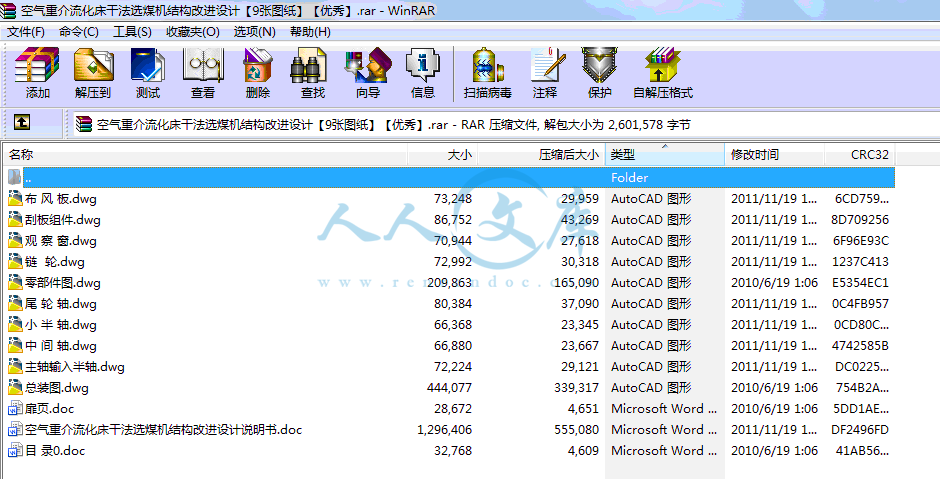Click the 扫描病毒 (Scan virus) icon
This screenshot has width=940, height=479.
tap(487, 65)
